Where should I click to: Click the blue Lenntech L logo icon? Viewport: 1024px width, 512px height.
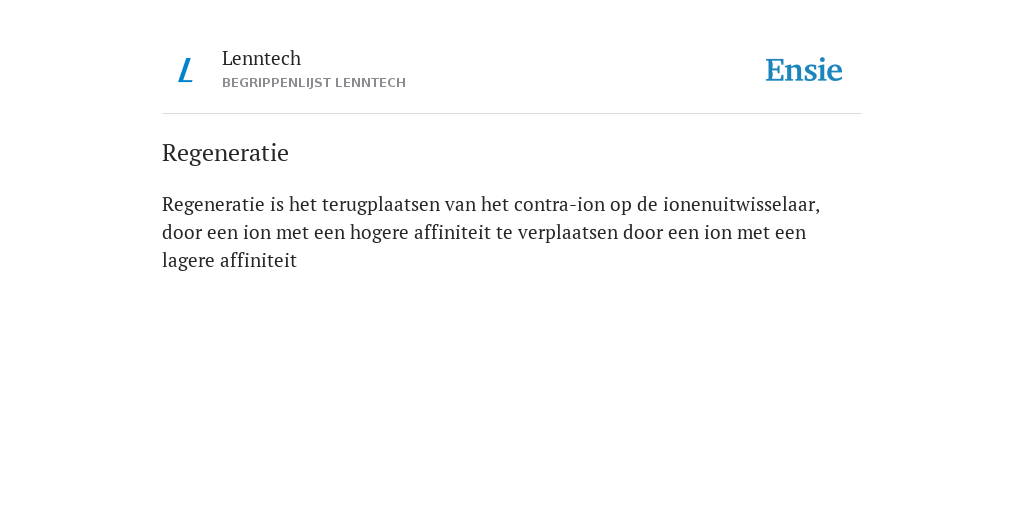pyautogui.click(x=185, y=70)
